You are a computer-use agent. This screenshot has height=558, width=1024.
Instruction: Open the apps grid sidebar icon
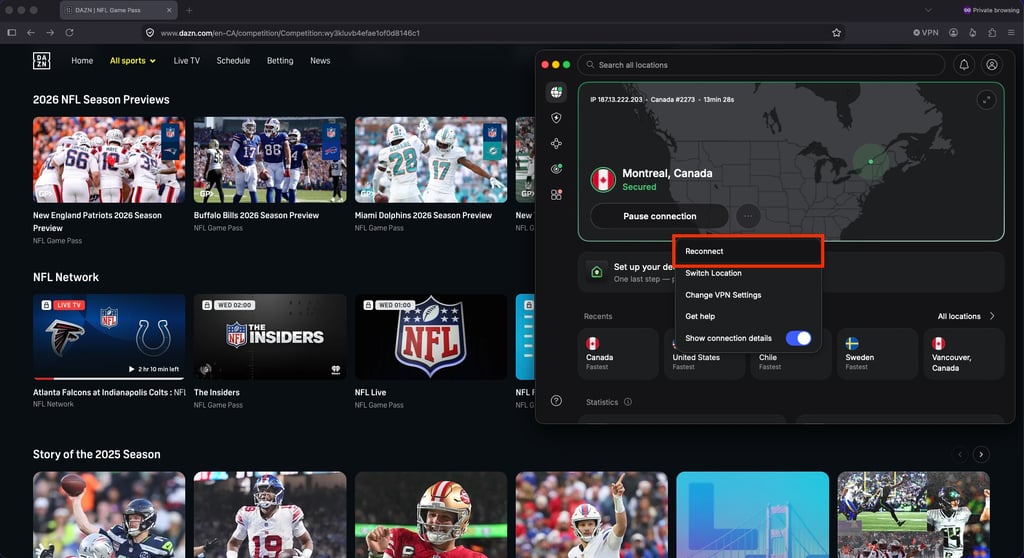click(556, 195)
